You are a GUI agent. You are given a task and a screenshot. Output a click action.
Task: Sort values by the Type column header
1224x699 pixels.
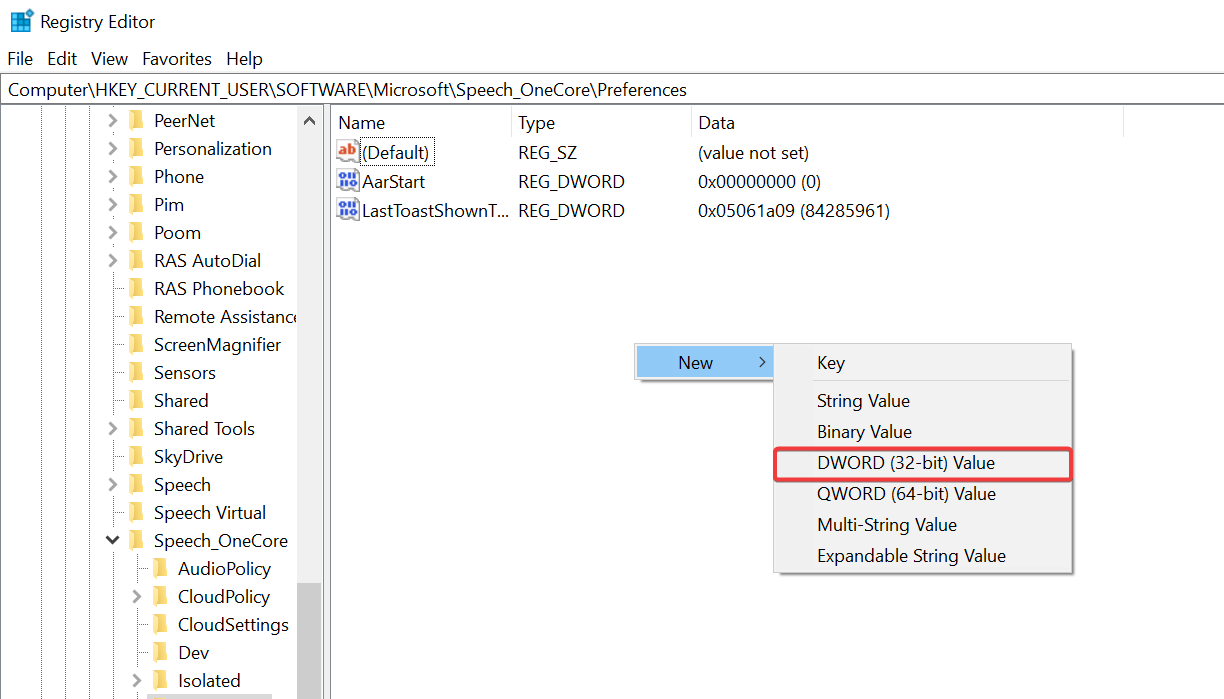(x=536, y=123)
